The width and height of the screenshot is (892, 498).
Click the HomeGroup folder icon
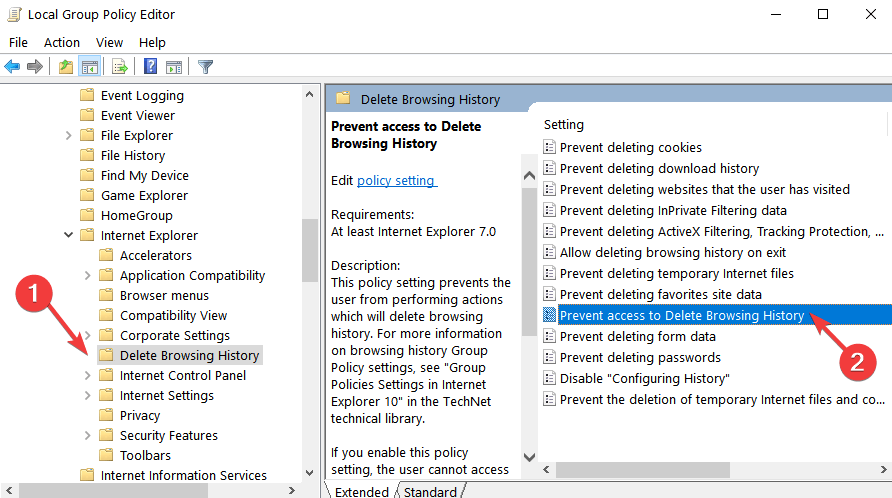pos(87,215)
